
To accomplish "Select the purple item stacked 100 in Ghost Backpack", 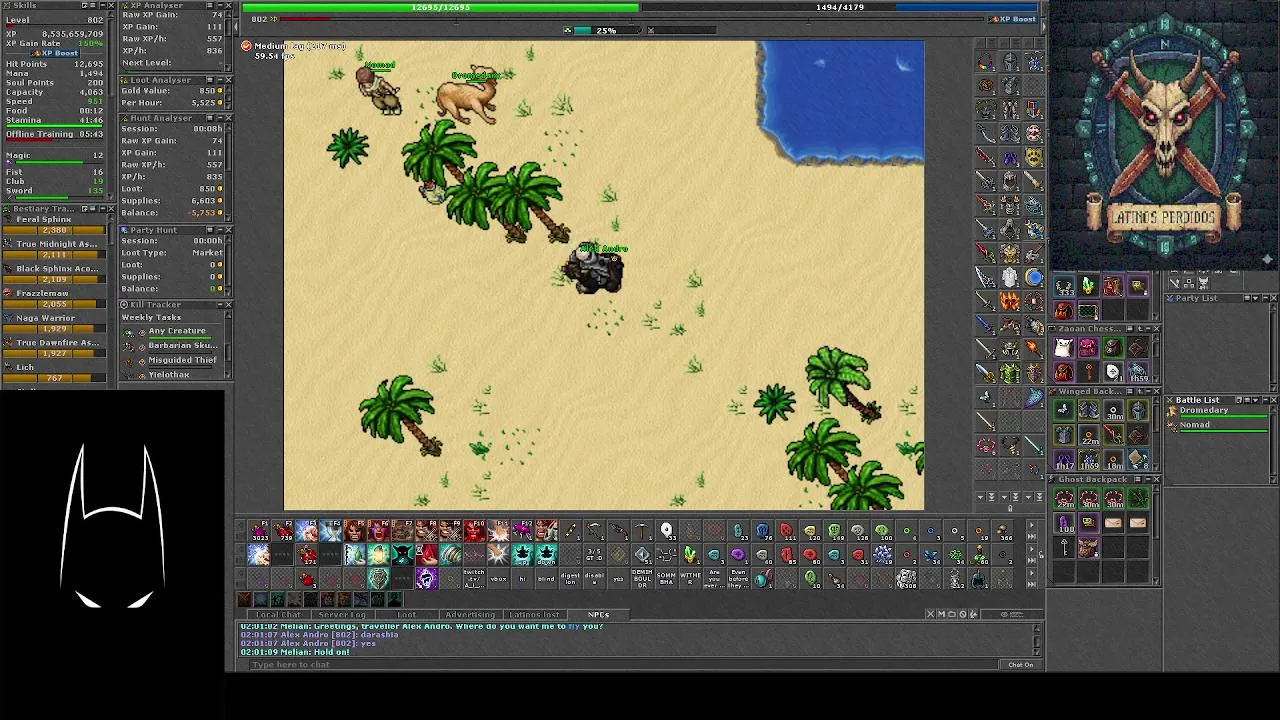I will pos(1063,522).
